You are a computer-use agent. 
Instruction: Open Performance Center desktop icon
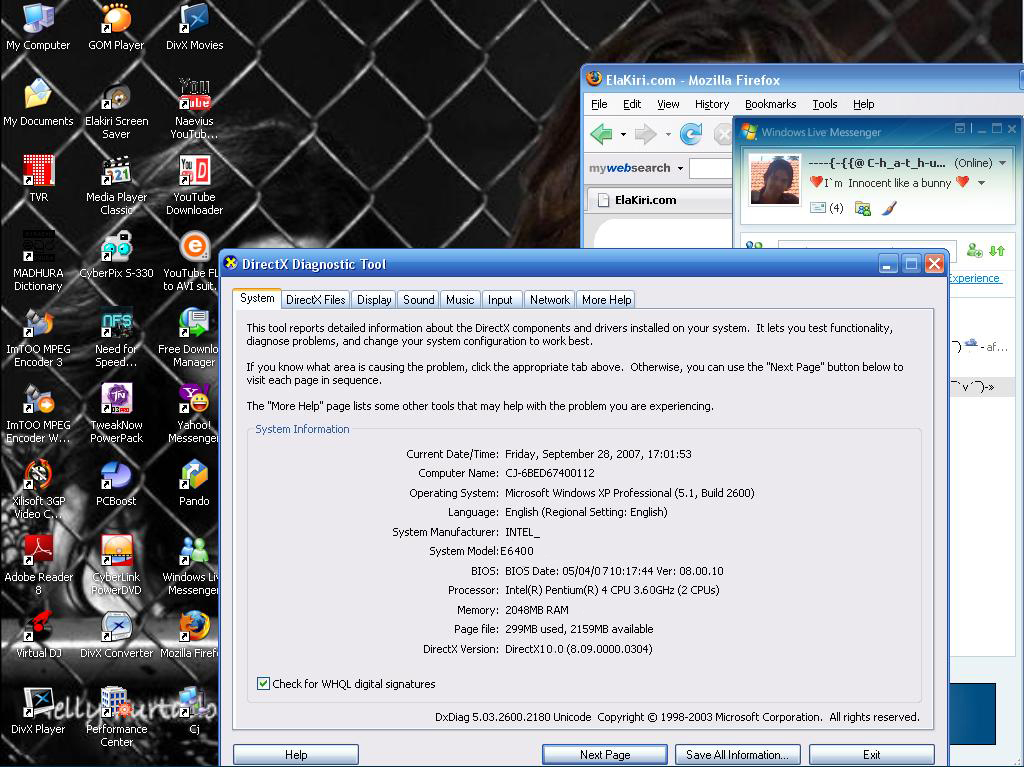[116, 718]
